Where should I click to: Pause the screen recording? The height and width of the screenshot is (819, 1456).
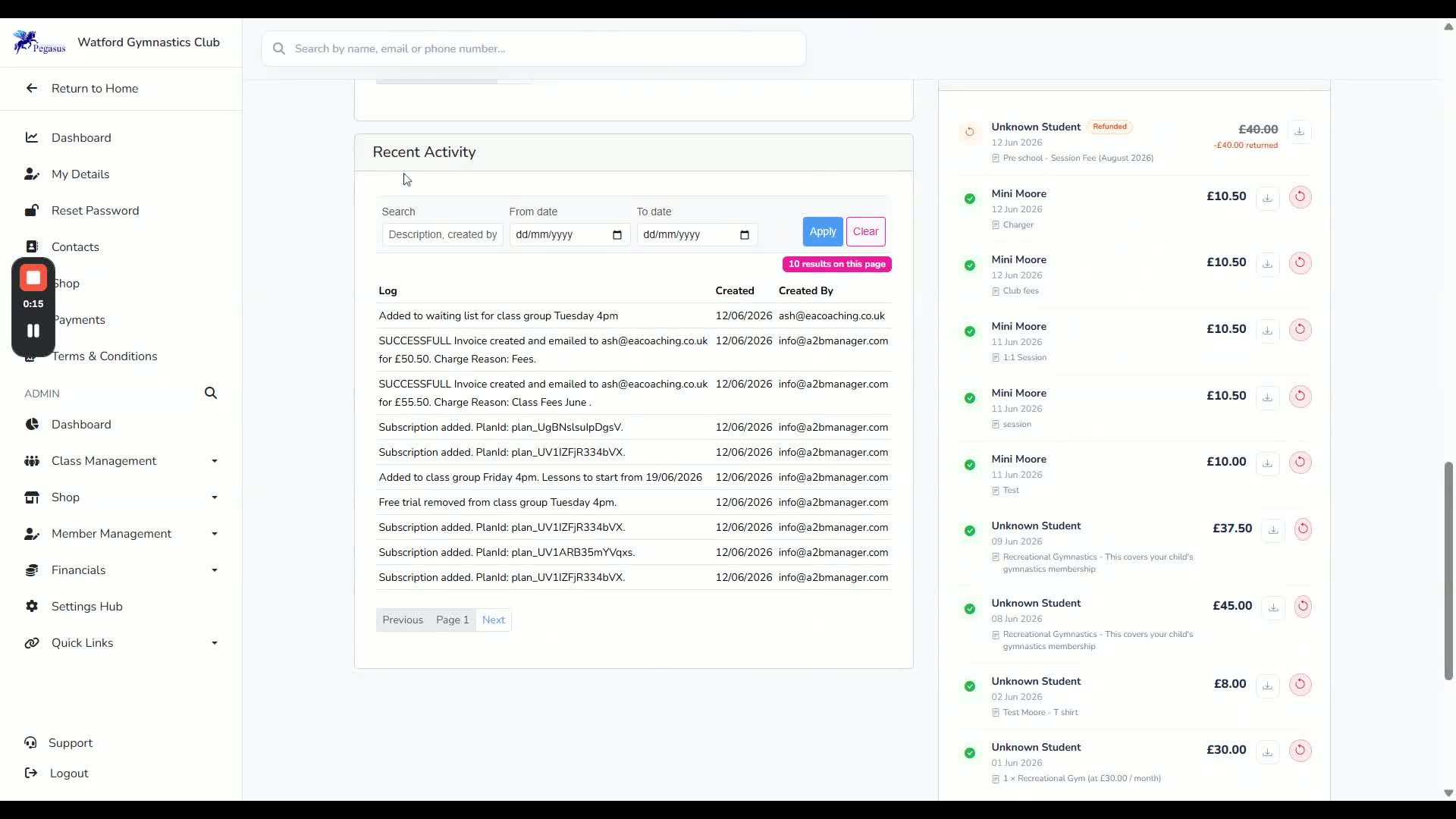pyautogui.click(x=33, y=331)
